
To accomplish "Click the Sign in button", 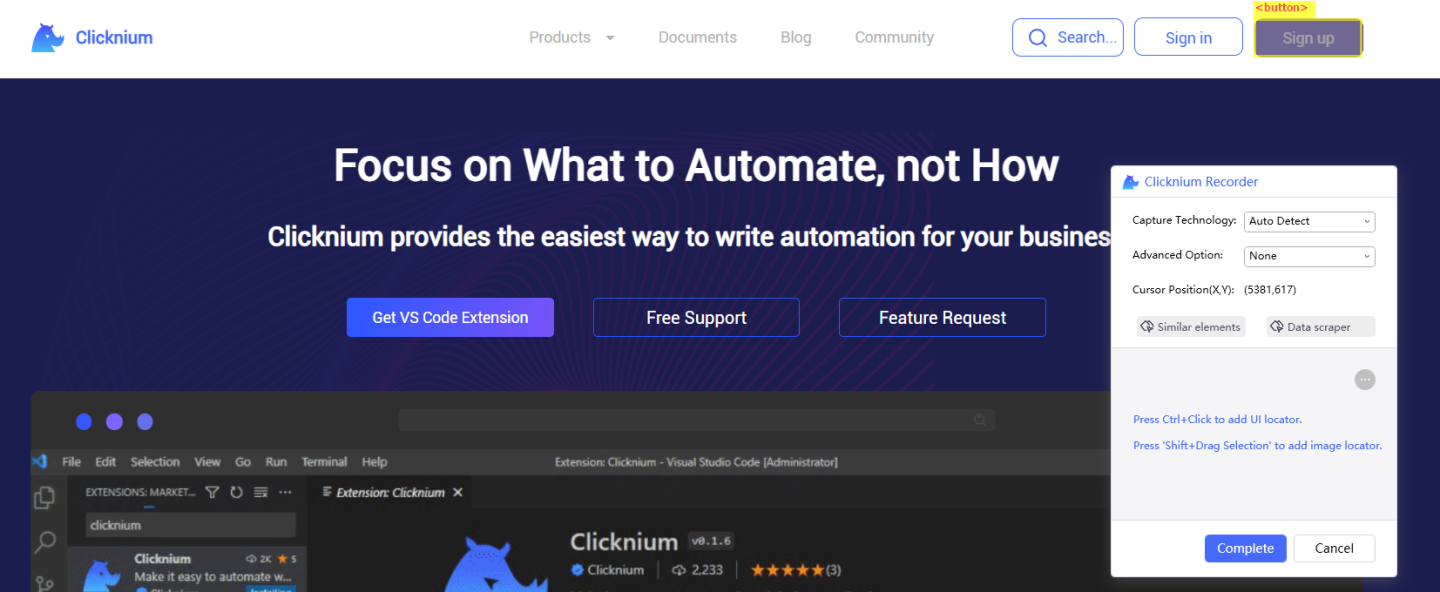I will [x=1188, y=37].
